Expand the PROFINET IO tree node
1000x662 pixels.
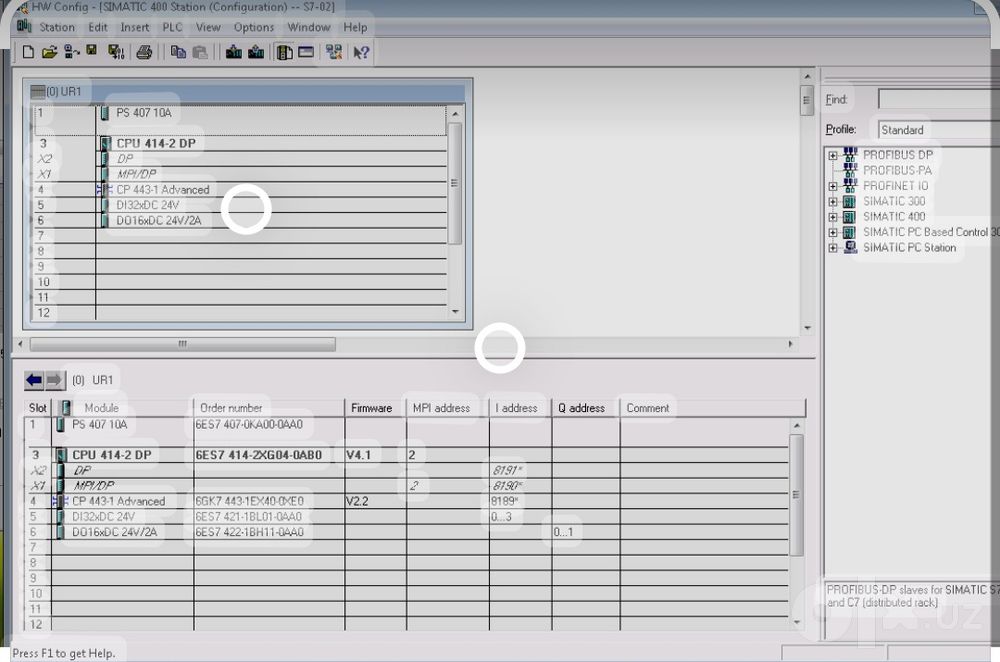833,186
